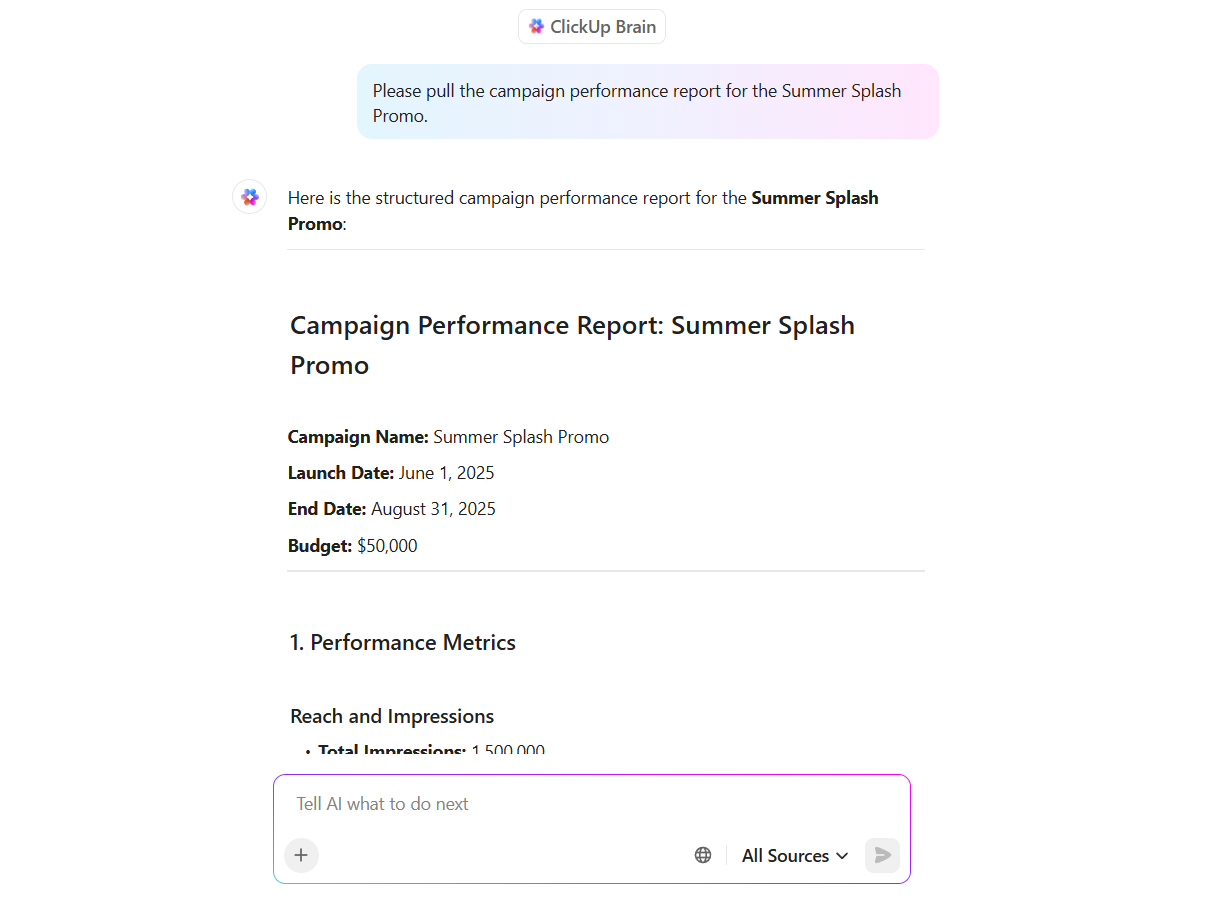Click the ClickUp Brain flower logo in the top pill
Viewport: 1231px width, 901px height.
(538, 26)
